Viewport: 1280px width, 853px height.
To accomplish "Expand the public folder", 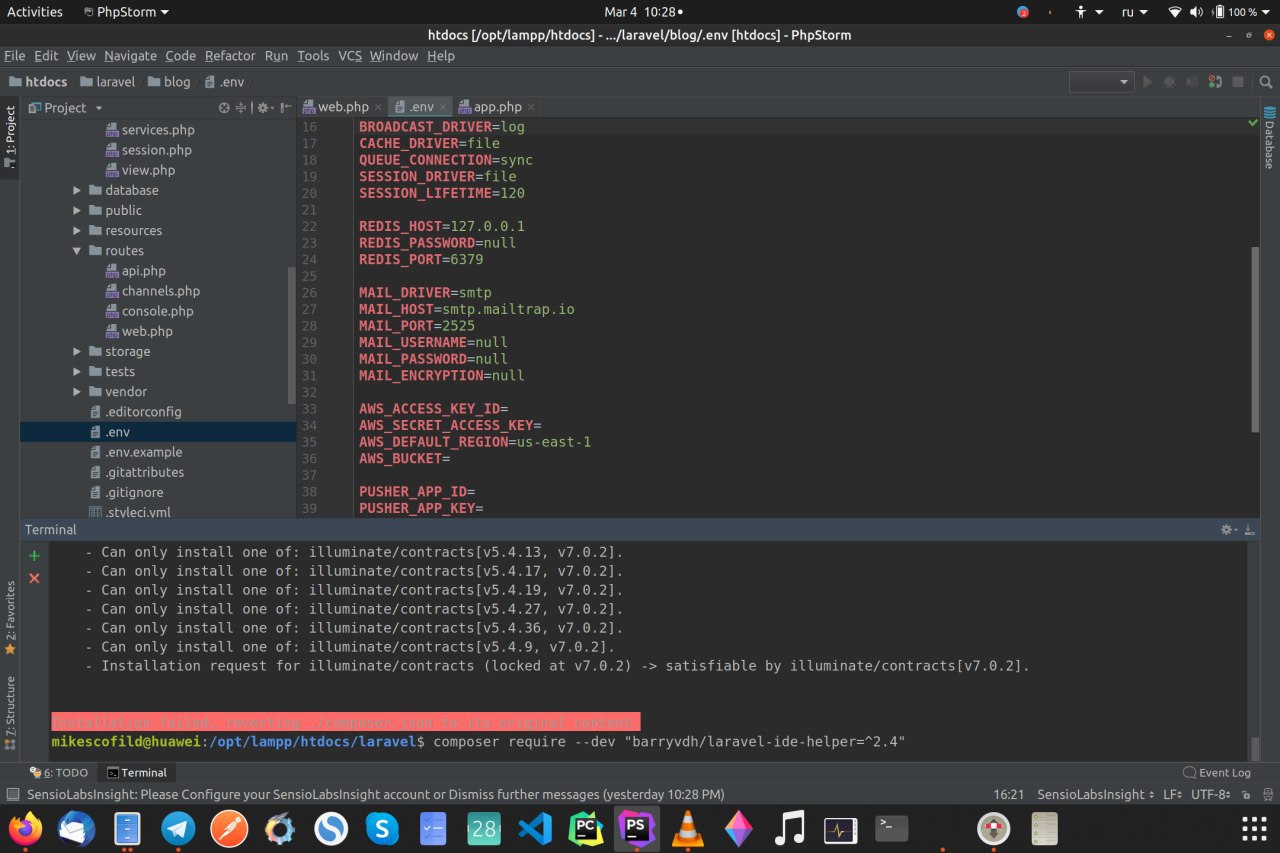I will click(78, 210).
